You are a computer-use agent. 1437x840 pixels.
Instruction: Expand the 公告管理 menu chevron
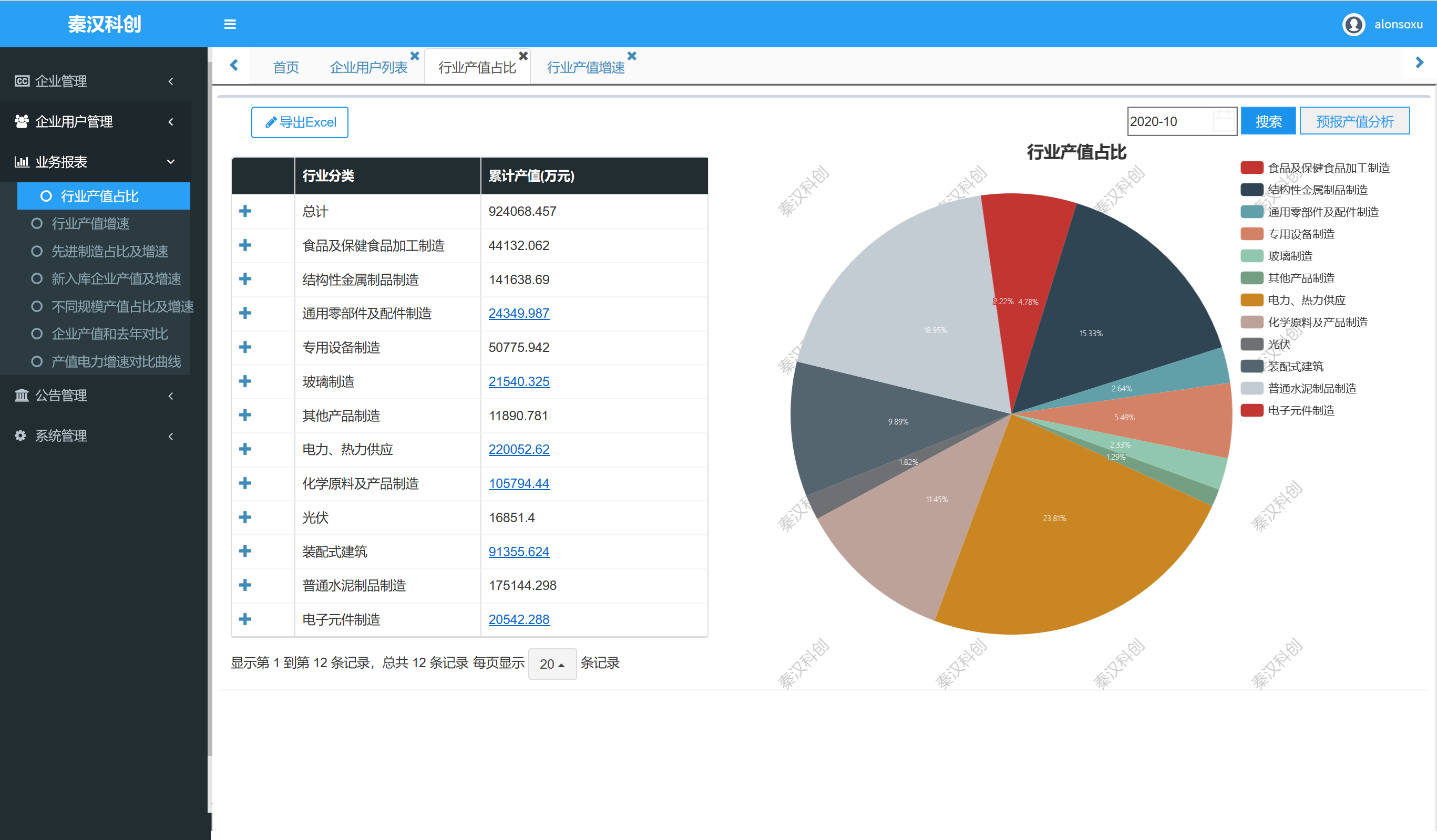click(170, 396)
